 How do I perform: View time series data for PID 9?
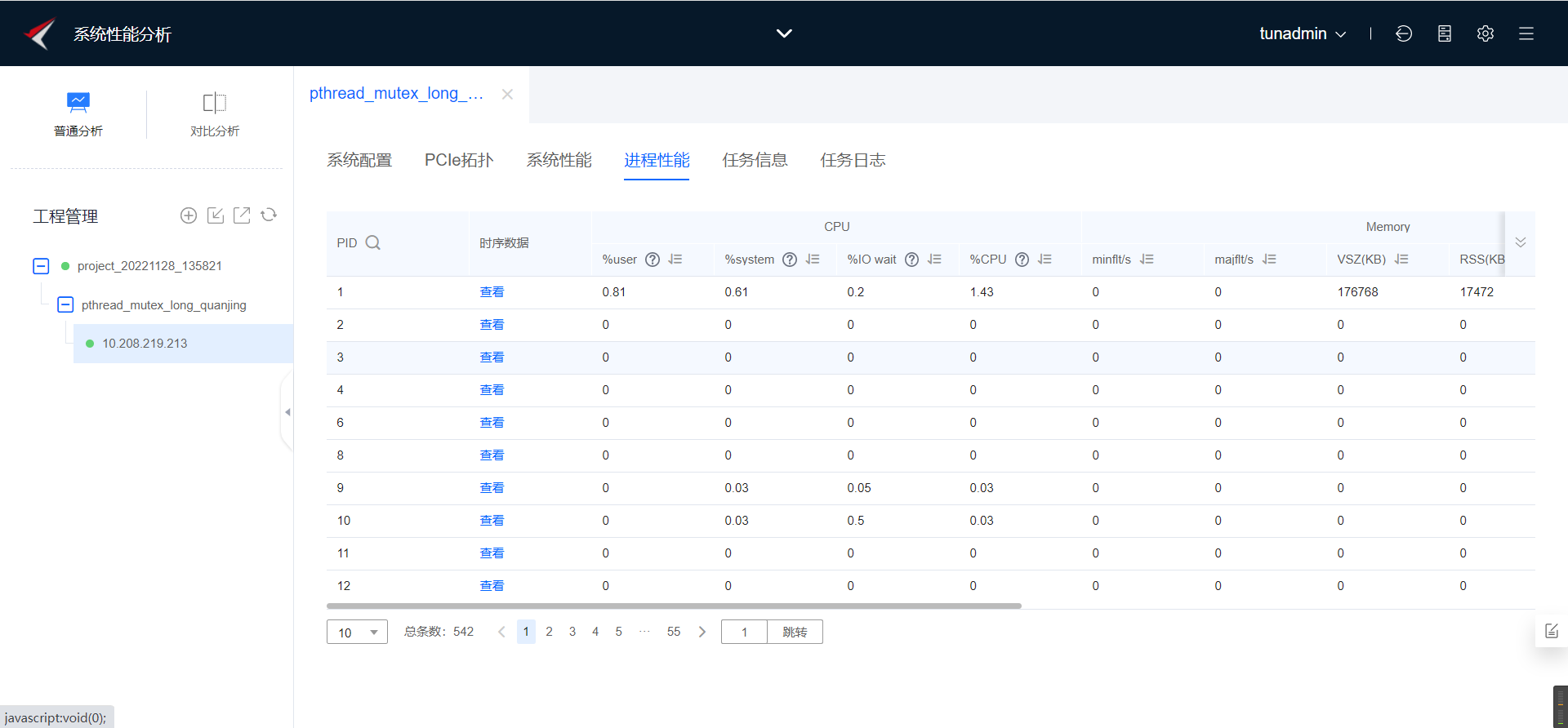tap(492, 488)
